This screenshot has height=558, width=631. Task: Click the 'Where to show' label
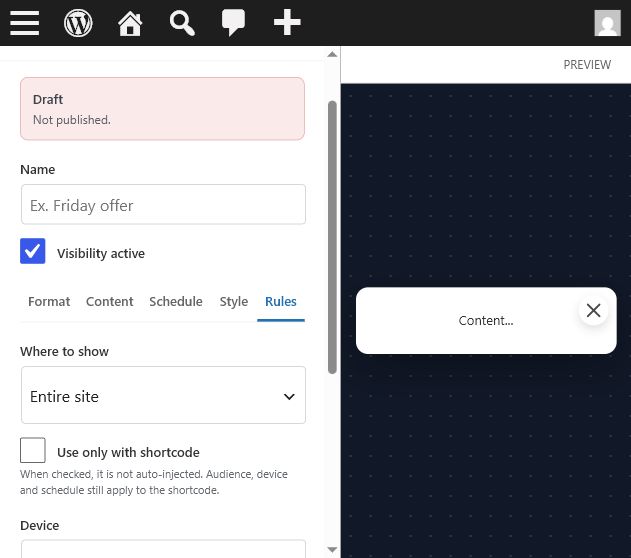click(x=64, y=351)
